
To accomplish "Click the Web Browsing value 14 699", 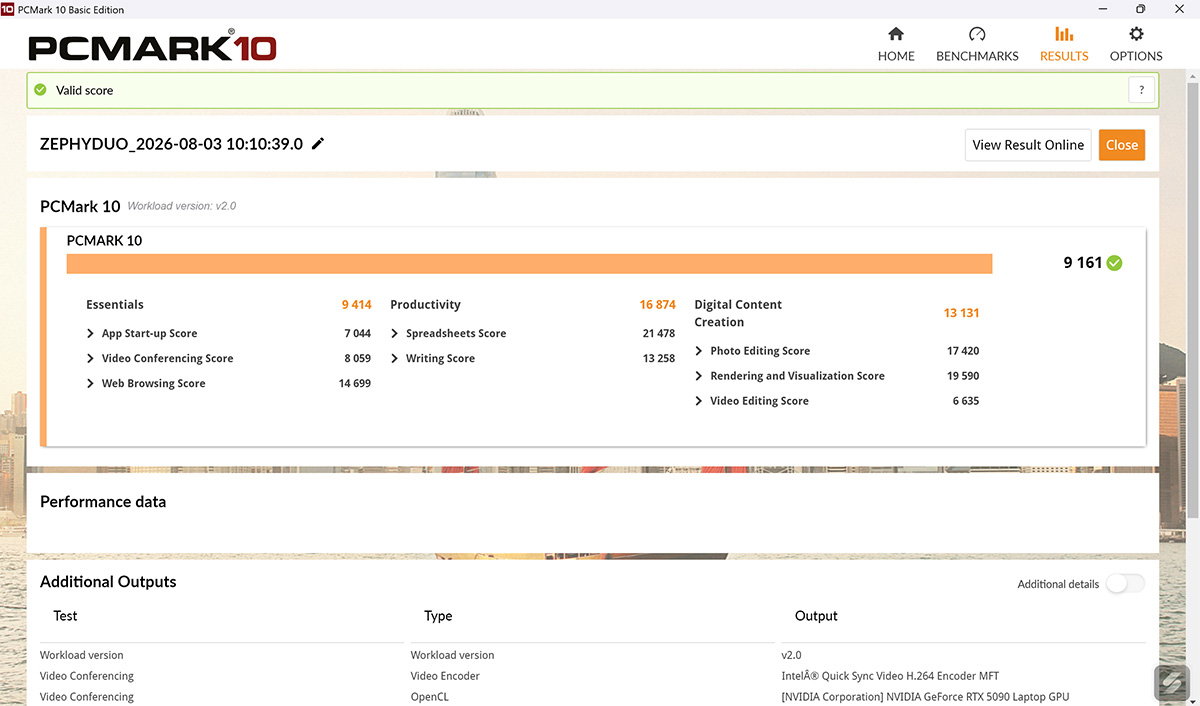I will click(355, 384).
